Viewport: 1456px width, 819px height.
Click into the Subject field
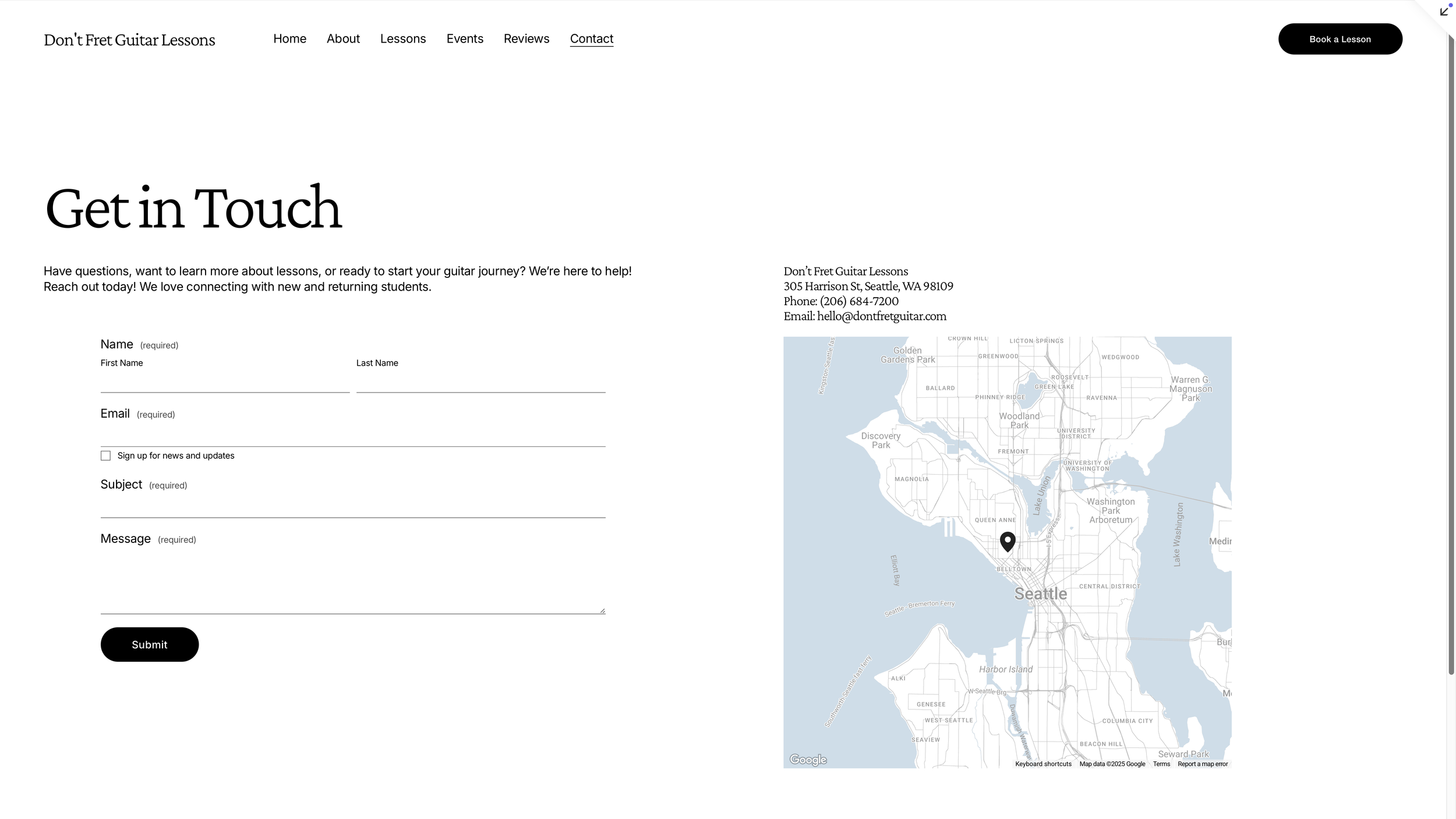click(x=353, y=507)
